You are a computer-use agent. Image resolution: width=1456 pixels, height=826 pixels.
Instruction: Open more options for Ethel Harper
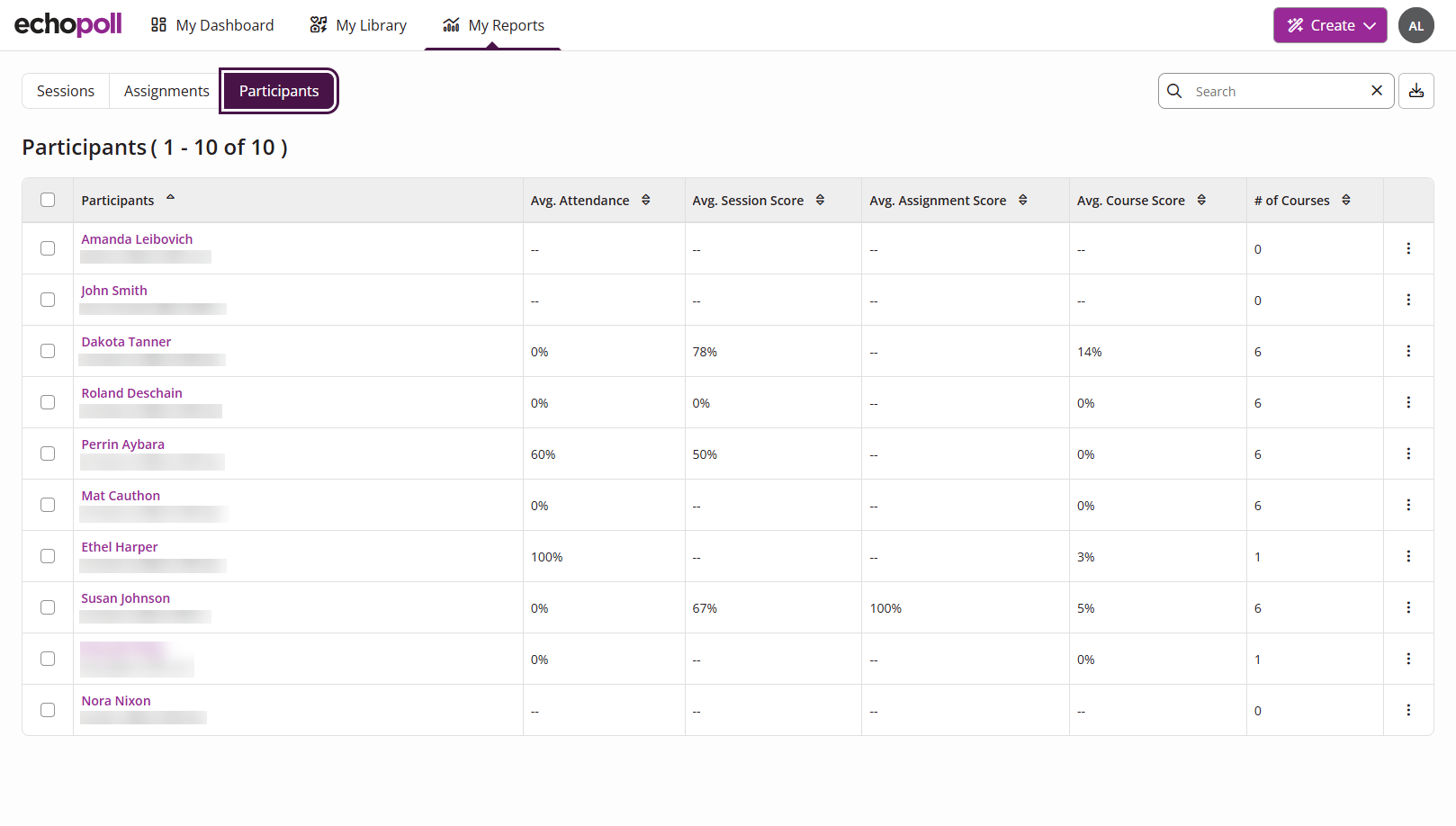(x=1408, y=556)
